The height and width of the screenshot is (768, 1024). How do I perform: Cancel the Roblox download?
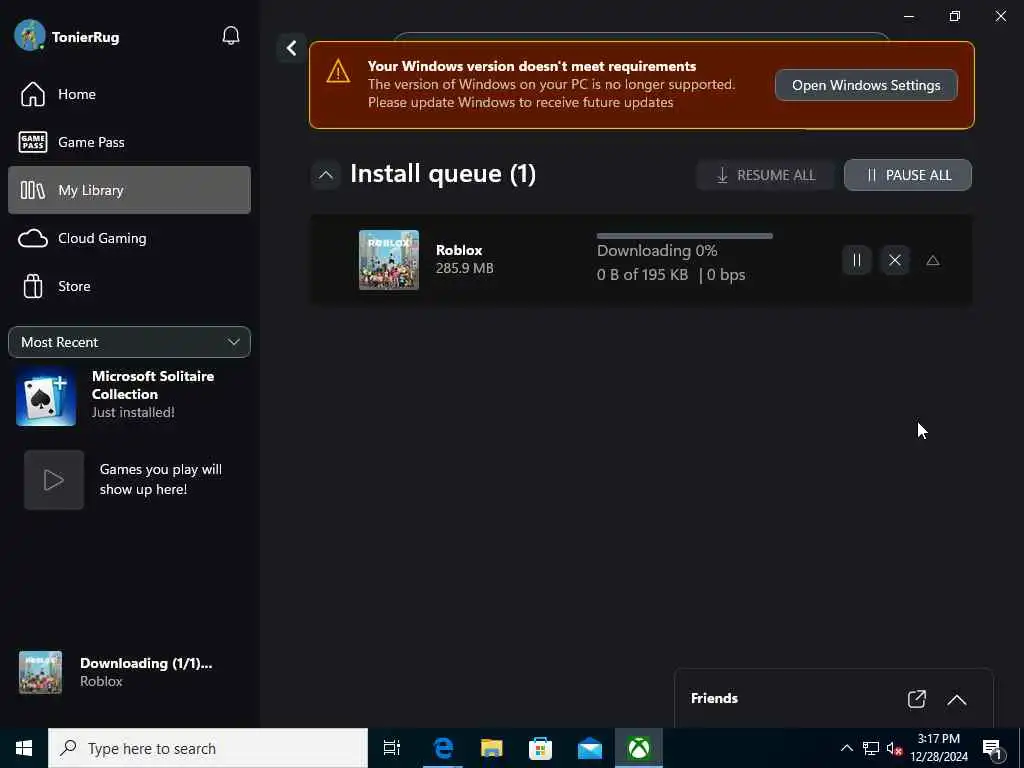pyautogui.click(x=895, y=261)
